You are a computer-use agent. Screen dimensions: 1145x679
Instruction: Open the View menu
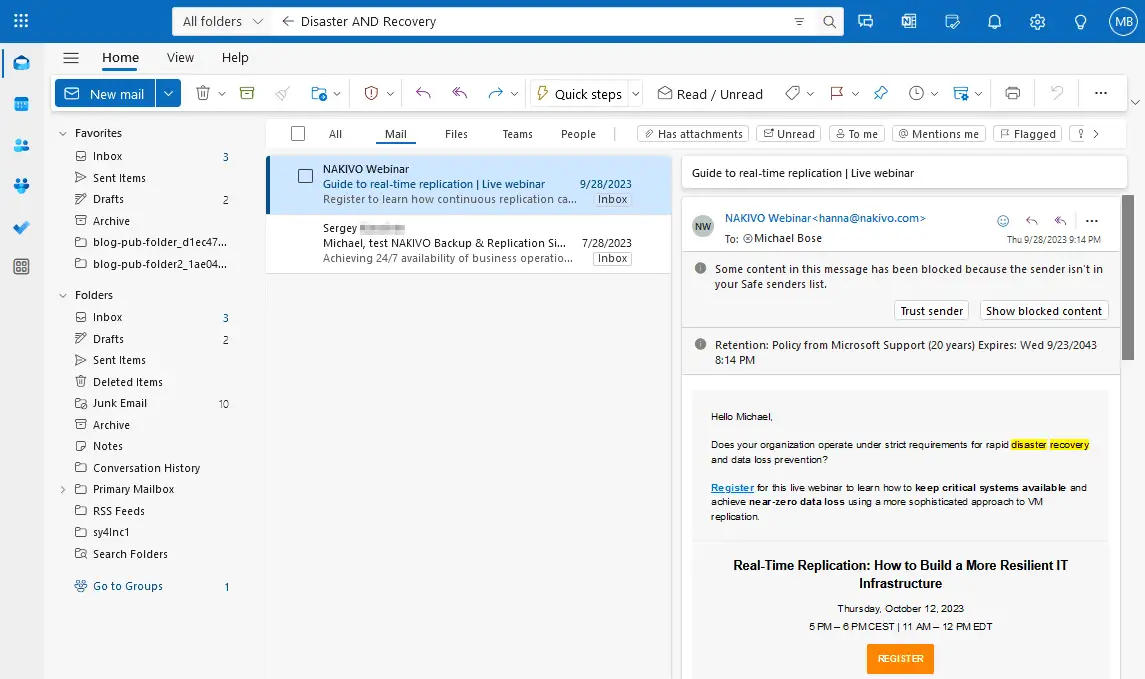[180, 58]
